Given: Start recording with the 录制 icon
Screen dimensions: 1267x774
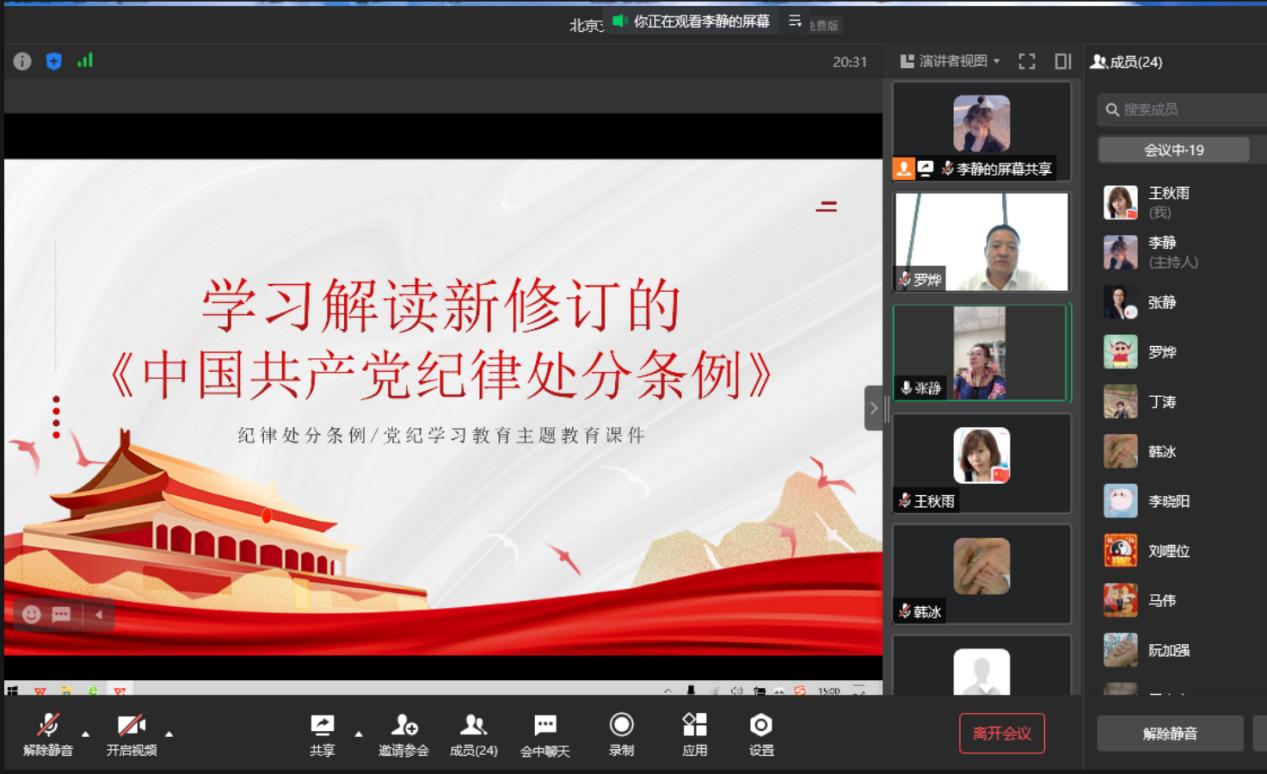Looking at the screenshot, I should click(x=622, y=733).
